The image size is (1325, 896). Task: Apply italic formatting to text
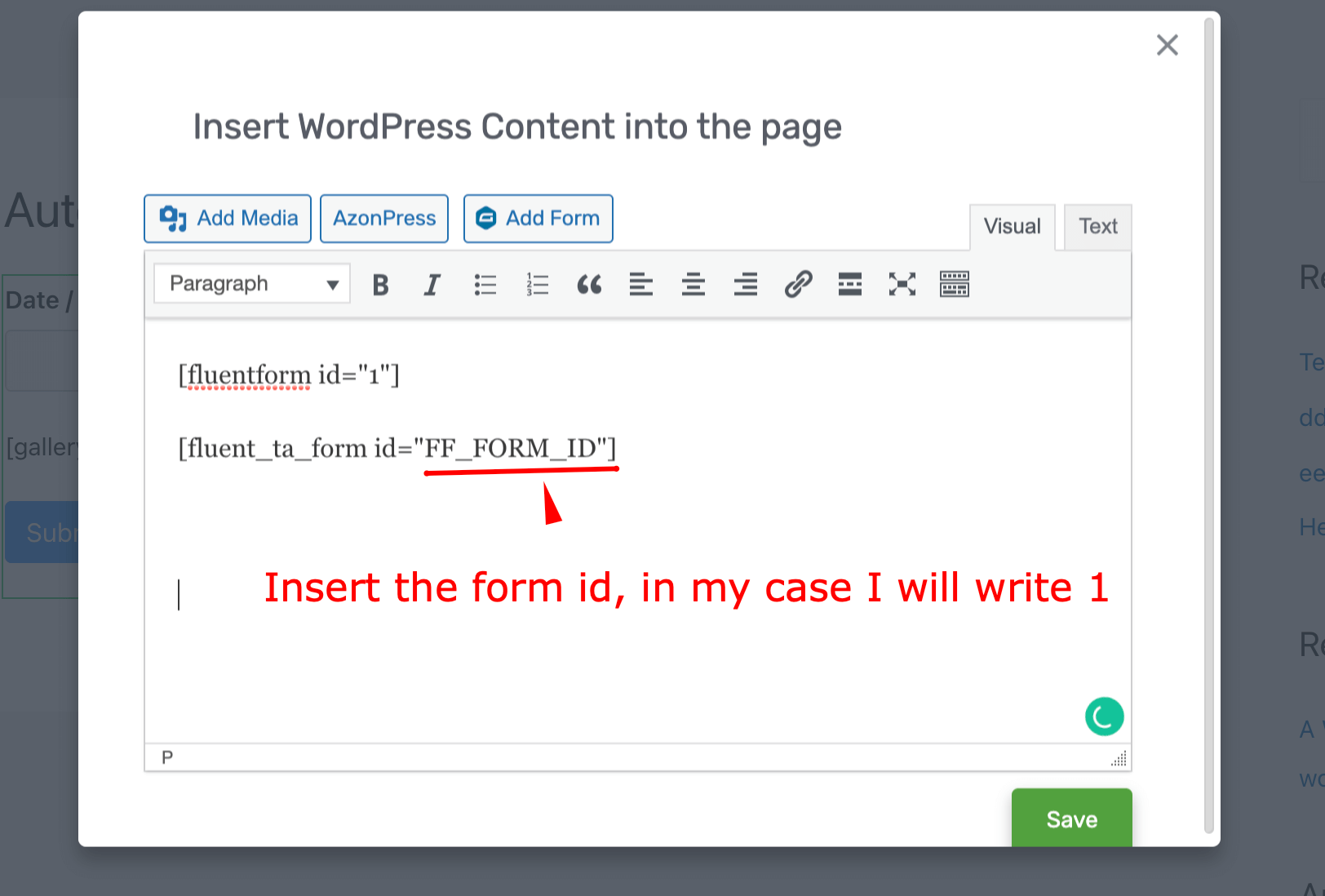tap(432, 285)
